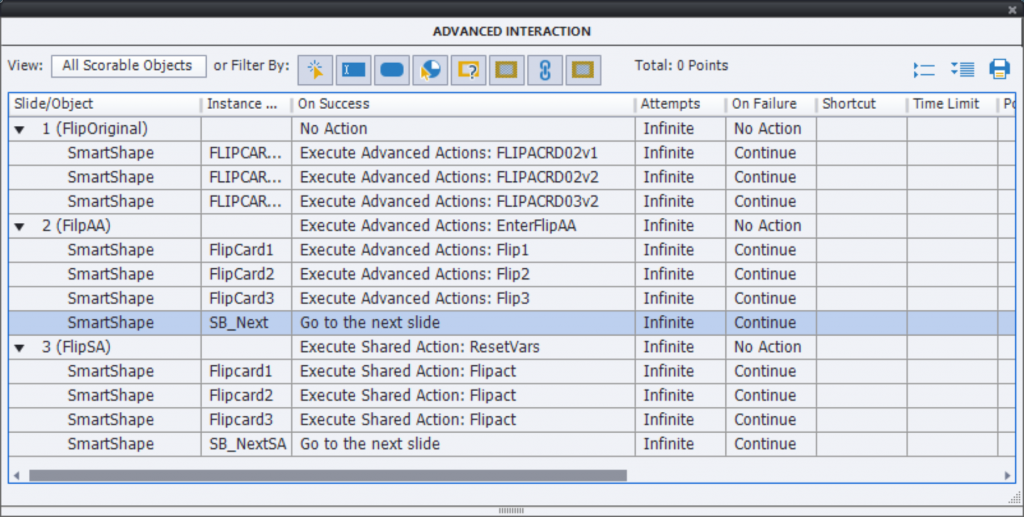Filter by text entry boxes icon
Viewport: 1024px width, 517px height.
click(353, 69)
